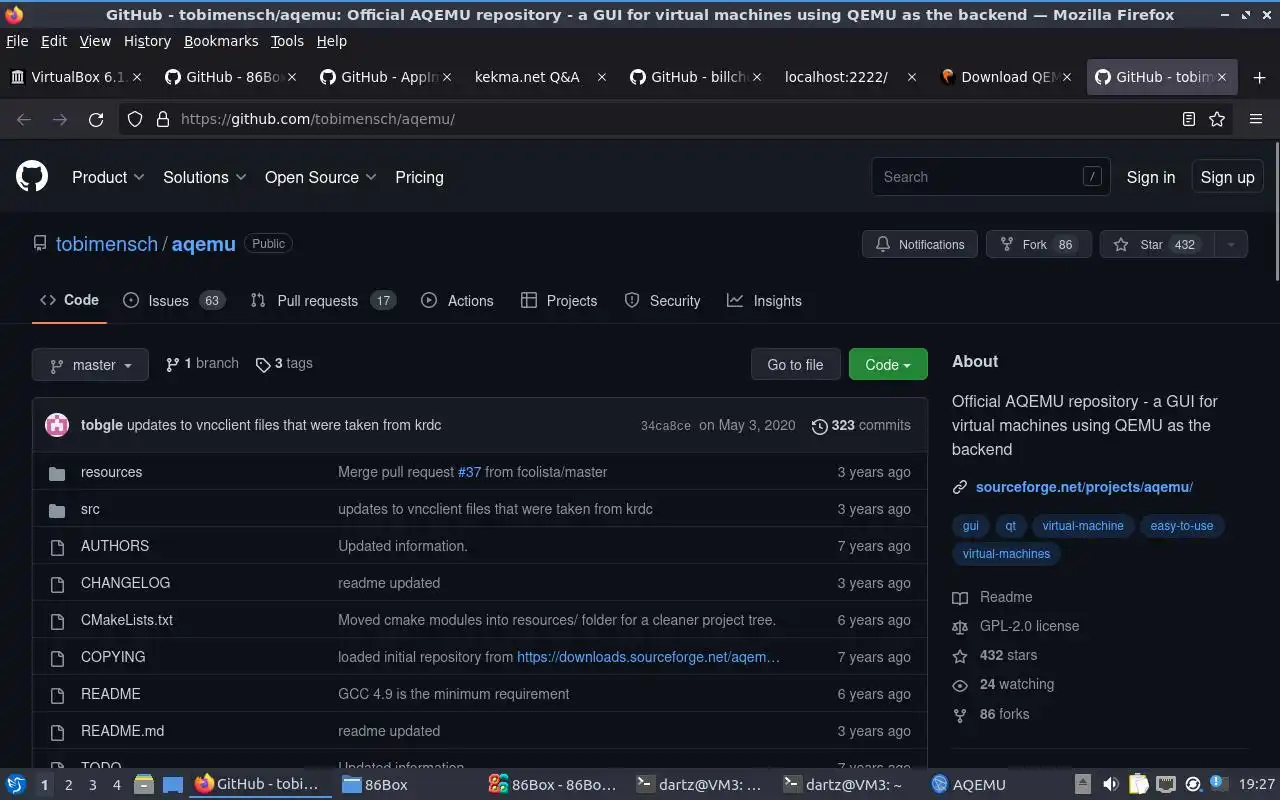Switch to the Projects tab

click(x=559, y=301)
